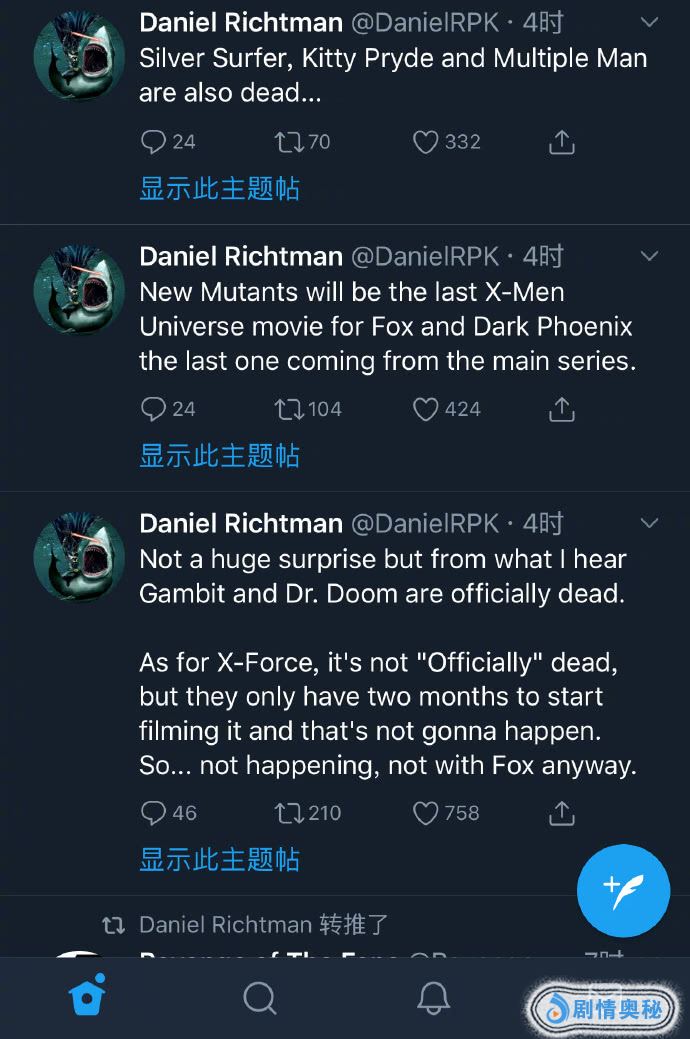Reply to the Silver Surfer tweet
Viewport: 690px width, 1039px height.
[153, 142]
